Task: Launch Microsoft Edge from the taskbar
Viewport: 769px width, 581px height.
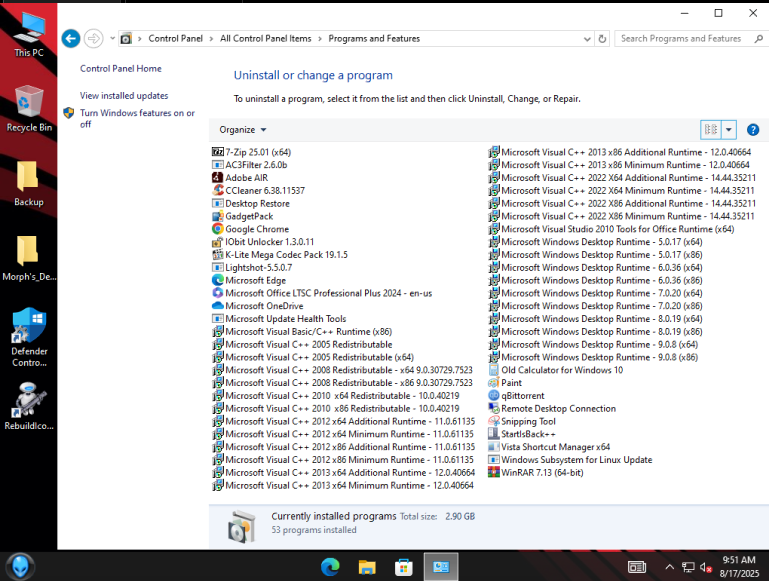Action: (x=331, y=567)
